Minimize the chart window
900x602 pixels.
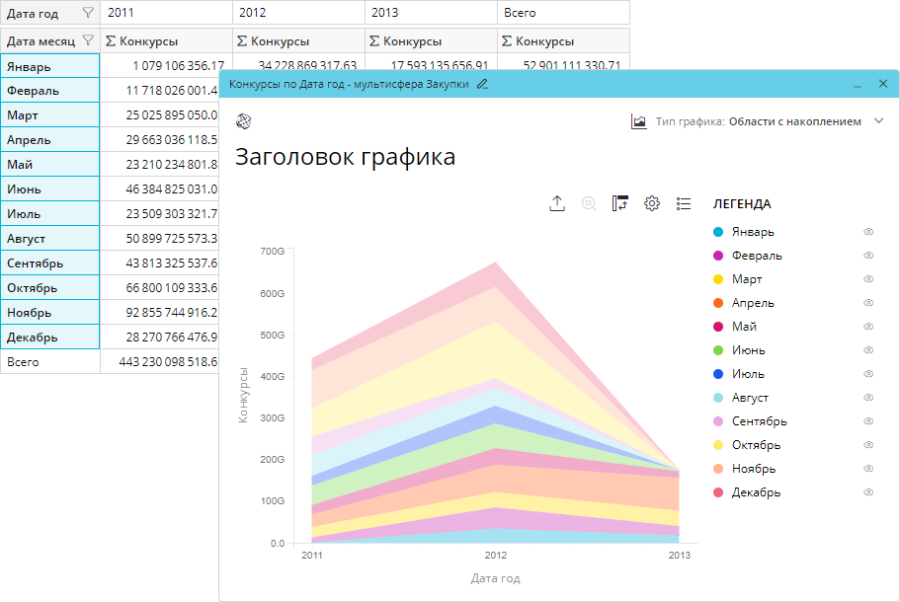coord(857,85)
